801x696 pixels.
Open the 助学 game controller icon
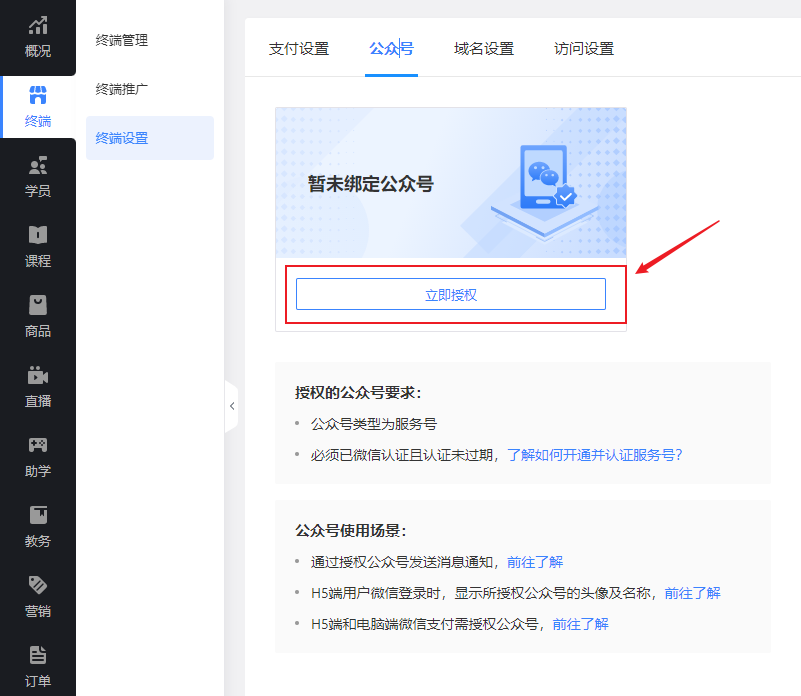[x=38, y=445]
